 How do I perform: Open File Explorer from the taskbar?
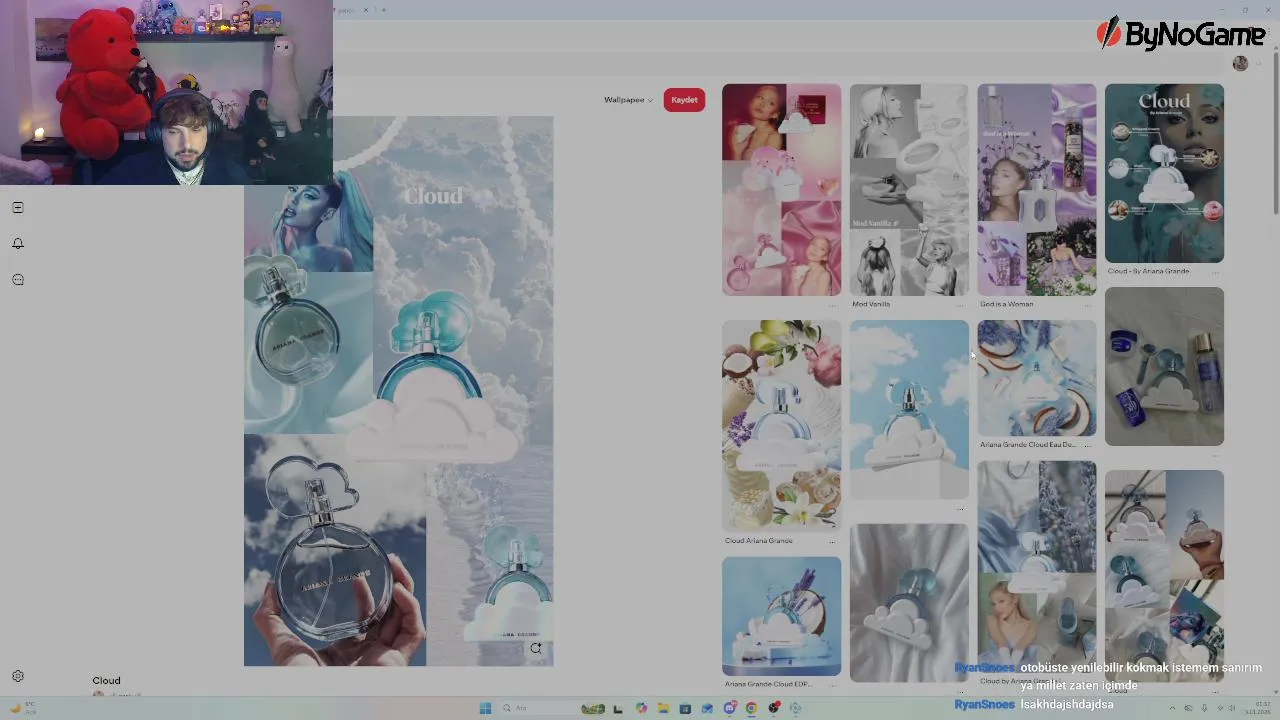point(663,708)
